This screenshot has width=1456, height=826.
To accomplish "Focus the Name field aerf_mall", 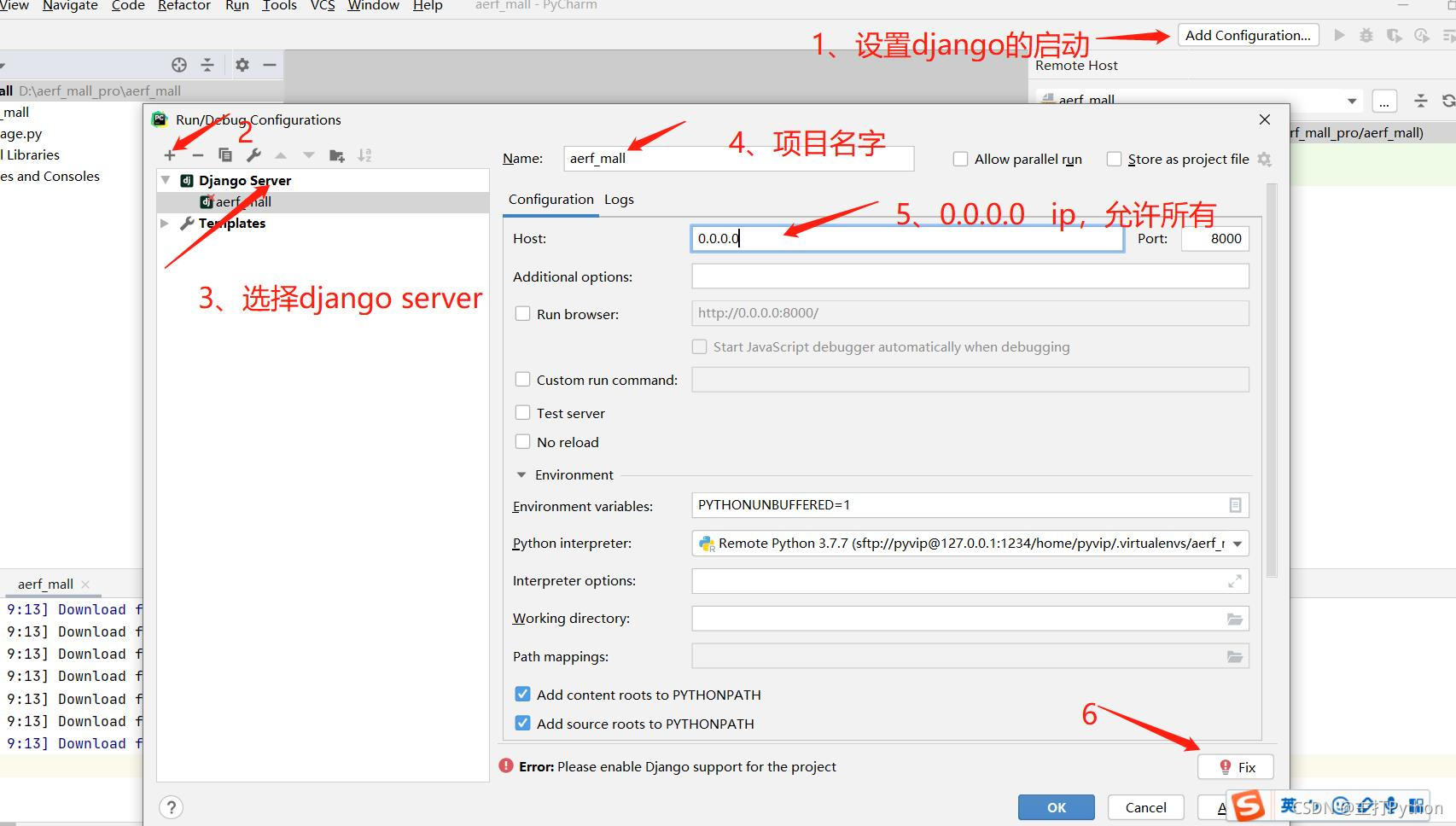I will tap(738, 159).
